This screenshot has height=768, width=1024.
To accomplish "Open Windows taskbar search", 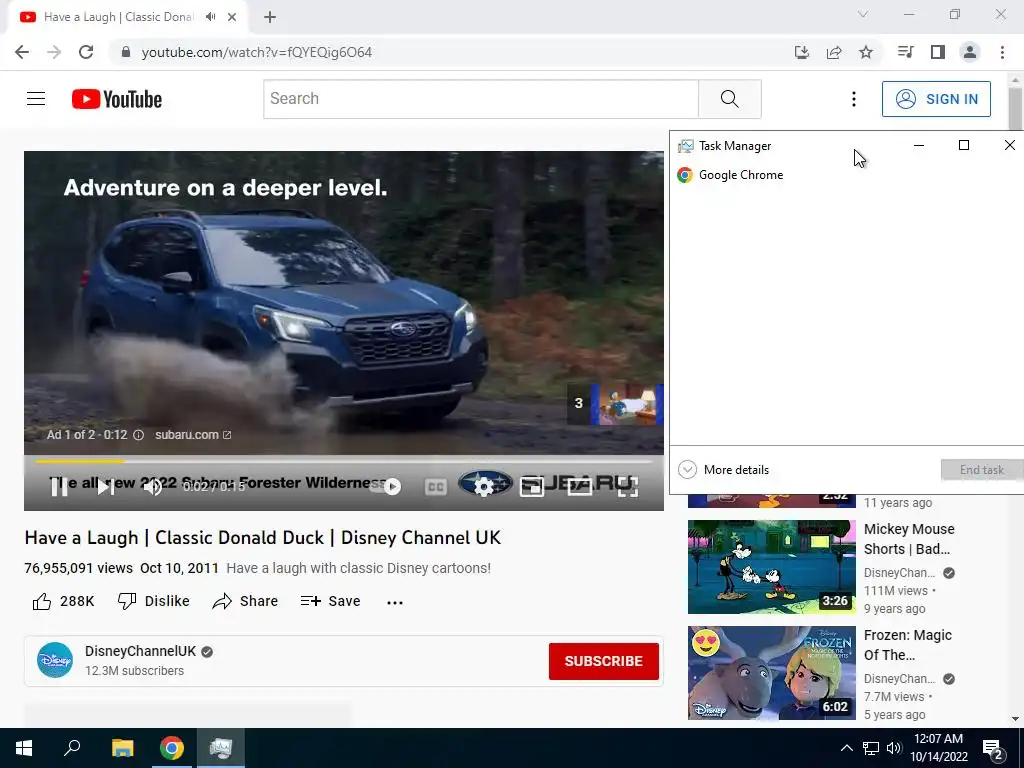I will point(72,748).
